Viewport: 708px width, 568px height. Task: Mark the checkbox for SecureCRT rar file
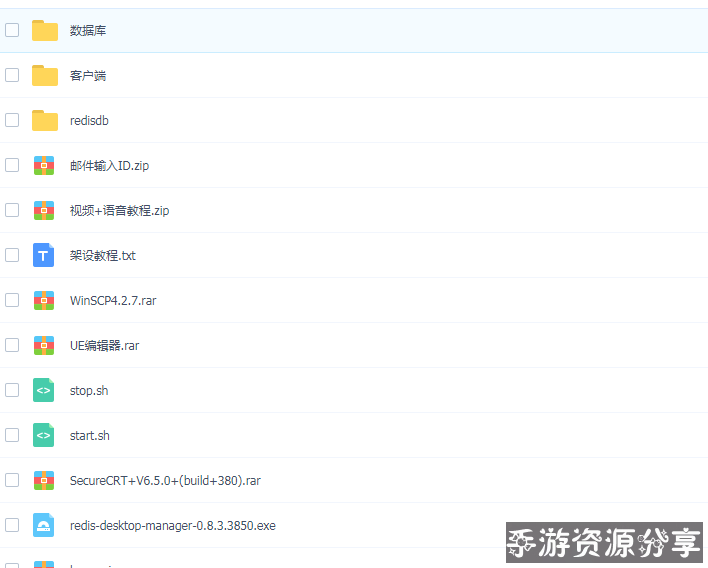[12, 480]
